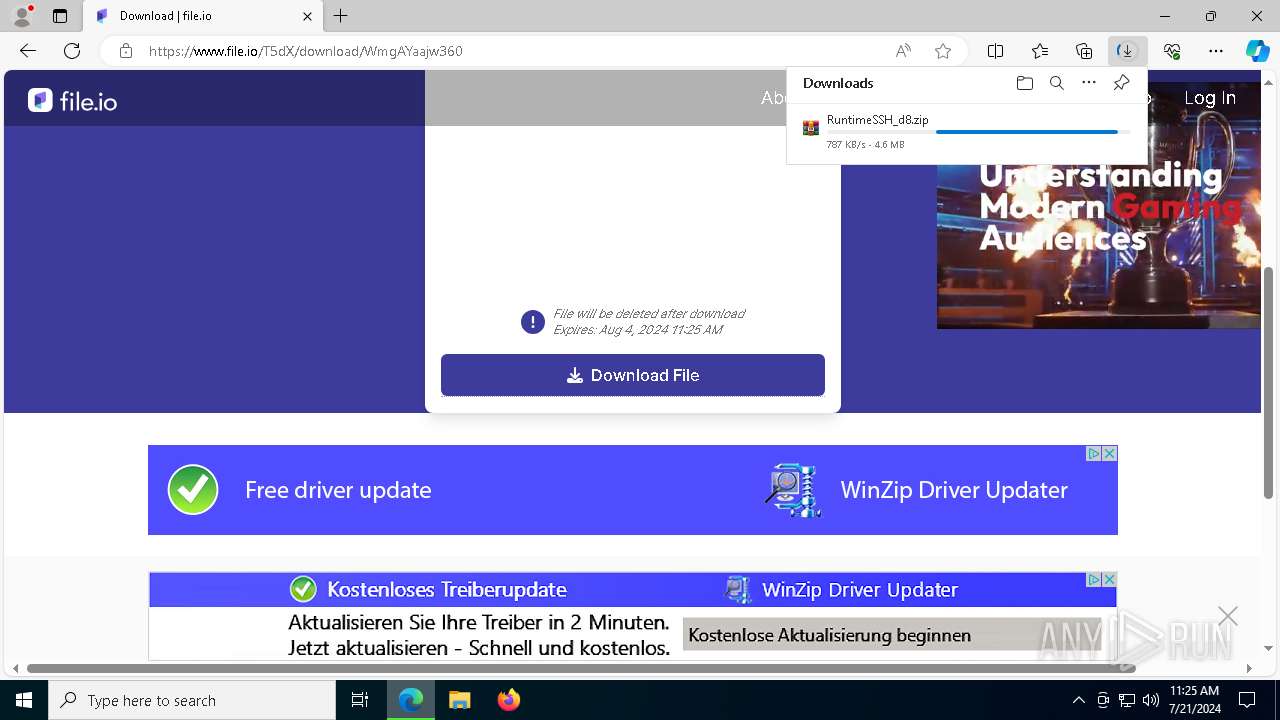Reload the page with the refresh icon
This screenshot has height=720, width=1280.
(x=72, y=51)
